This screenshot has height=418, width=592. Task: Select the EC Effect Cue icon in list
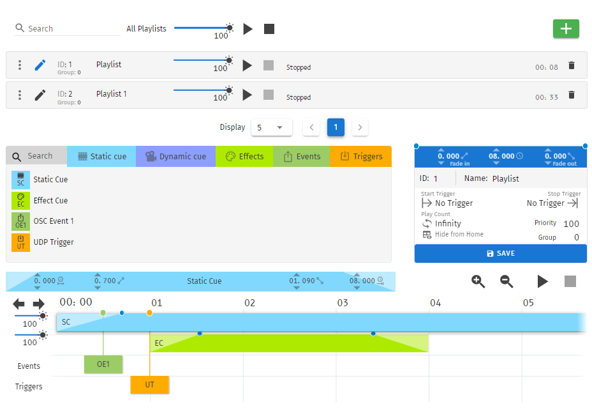(20, 201)
